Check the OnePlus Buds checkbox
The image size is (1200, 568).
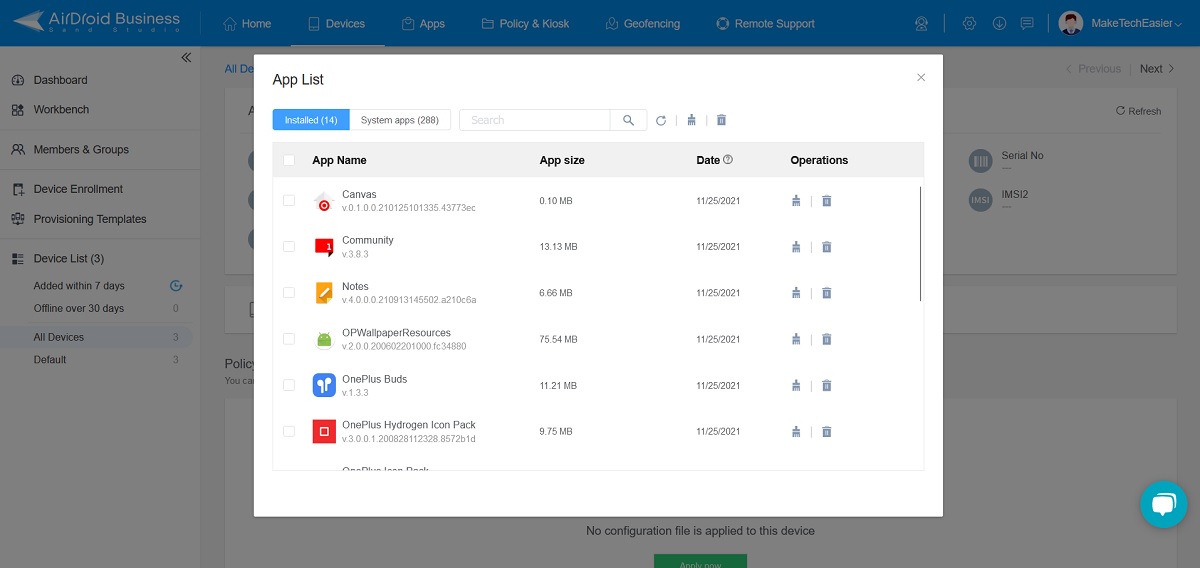tap(289, 385)
